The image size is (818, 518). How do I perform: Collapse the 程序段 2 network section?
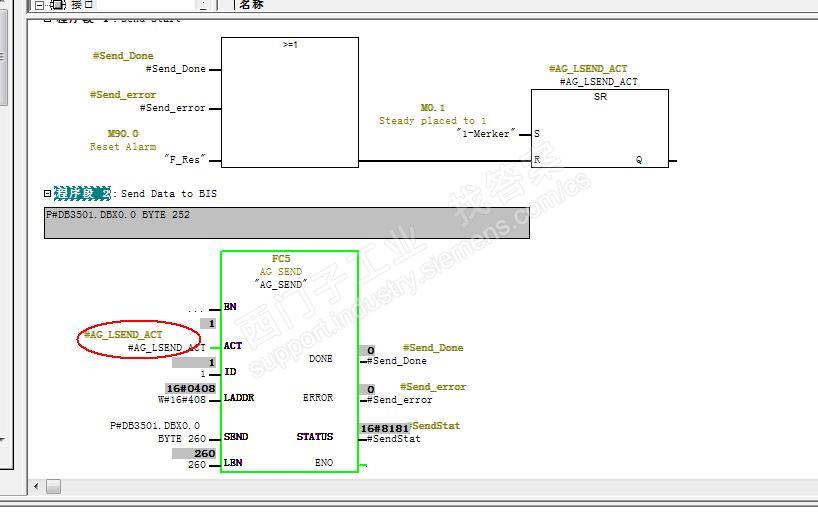[47, 194]
